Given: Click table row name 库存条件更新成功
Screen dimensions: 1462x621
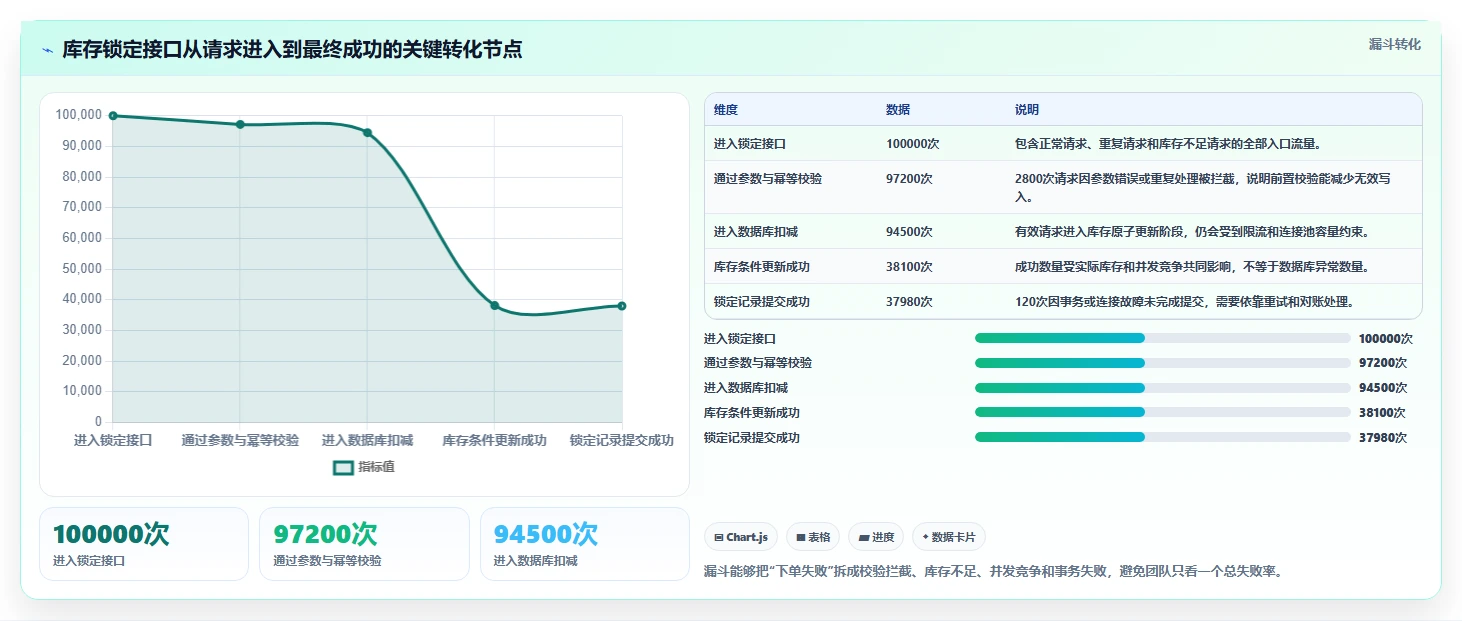Looking at the screenshot, I should (762, 267).
